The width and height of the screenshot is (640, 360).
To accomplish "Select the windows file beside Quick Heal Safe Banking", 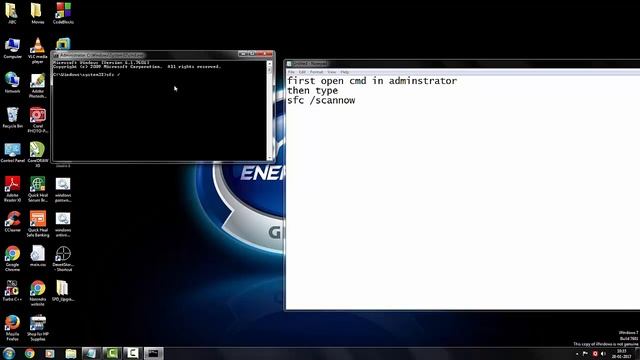I will coord(63,224).
